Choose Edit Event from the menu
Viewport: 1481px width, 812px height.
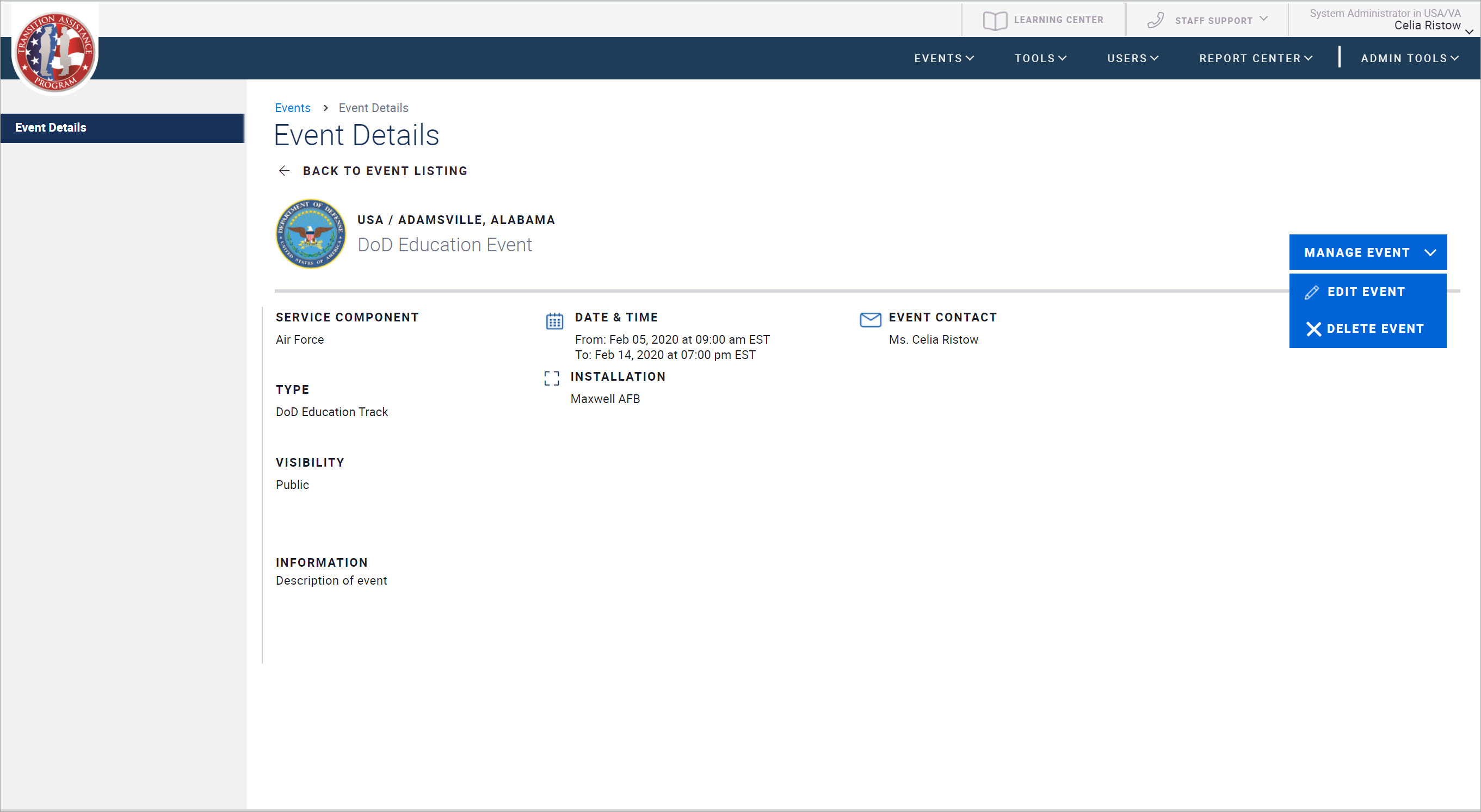click(1368, 292)
